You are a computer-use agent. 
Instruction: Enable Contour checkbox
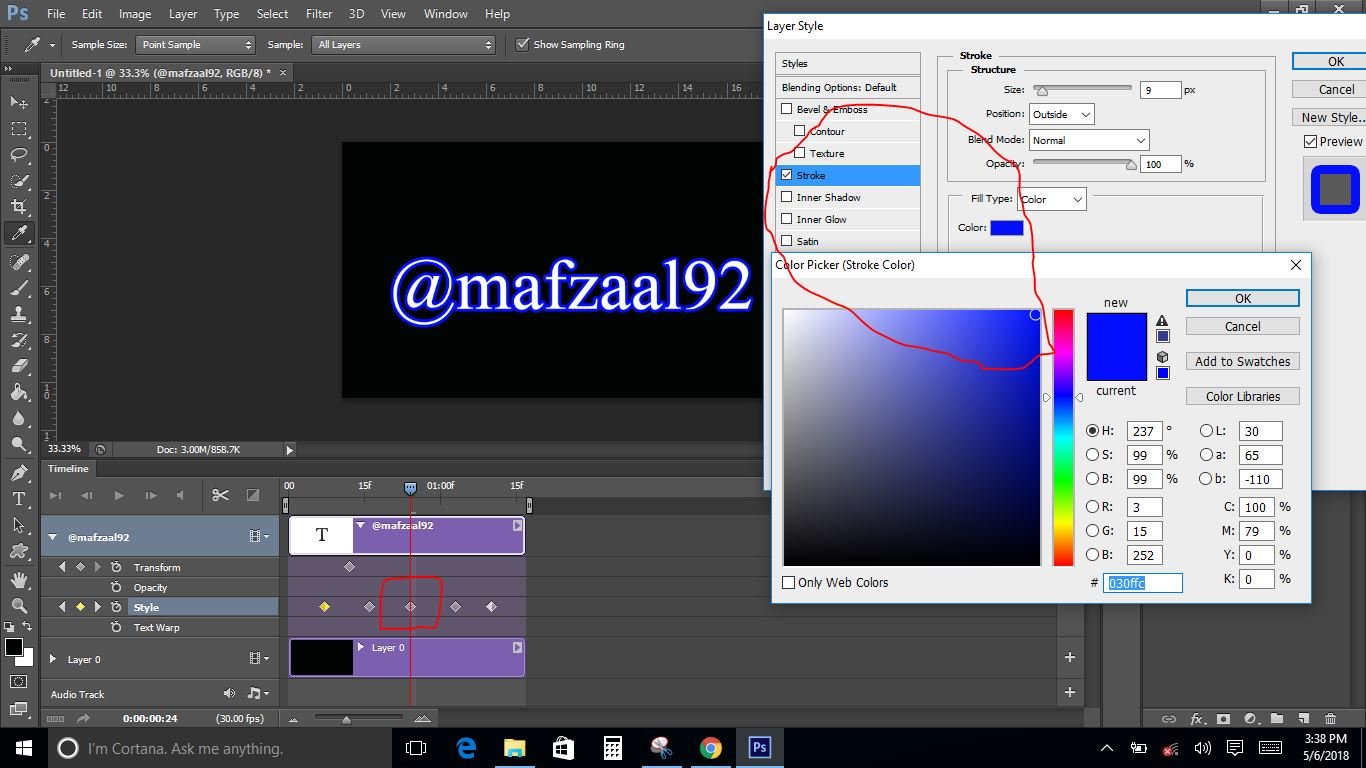coord(799,131)
